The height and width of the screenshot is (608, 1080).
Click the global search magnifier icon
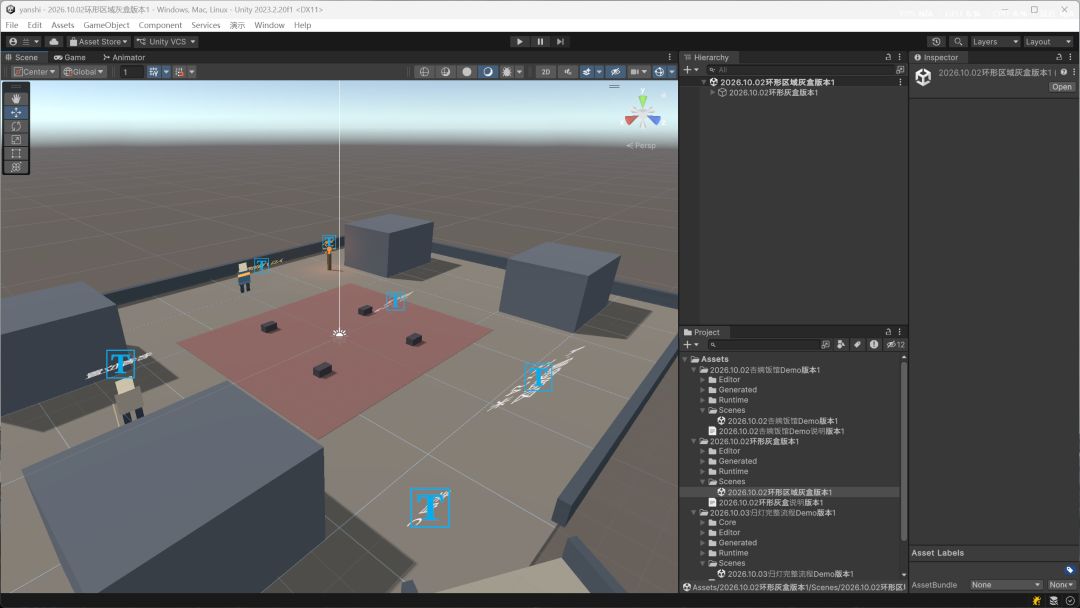pyautogui.click(x=957, y=41)
